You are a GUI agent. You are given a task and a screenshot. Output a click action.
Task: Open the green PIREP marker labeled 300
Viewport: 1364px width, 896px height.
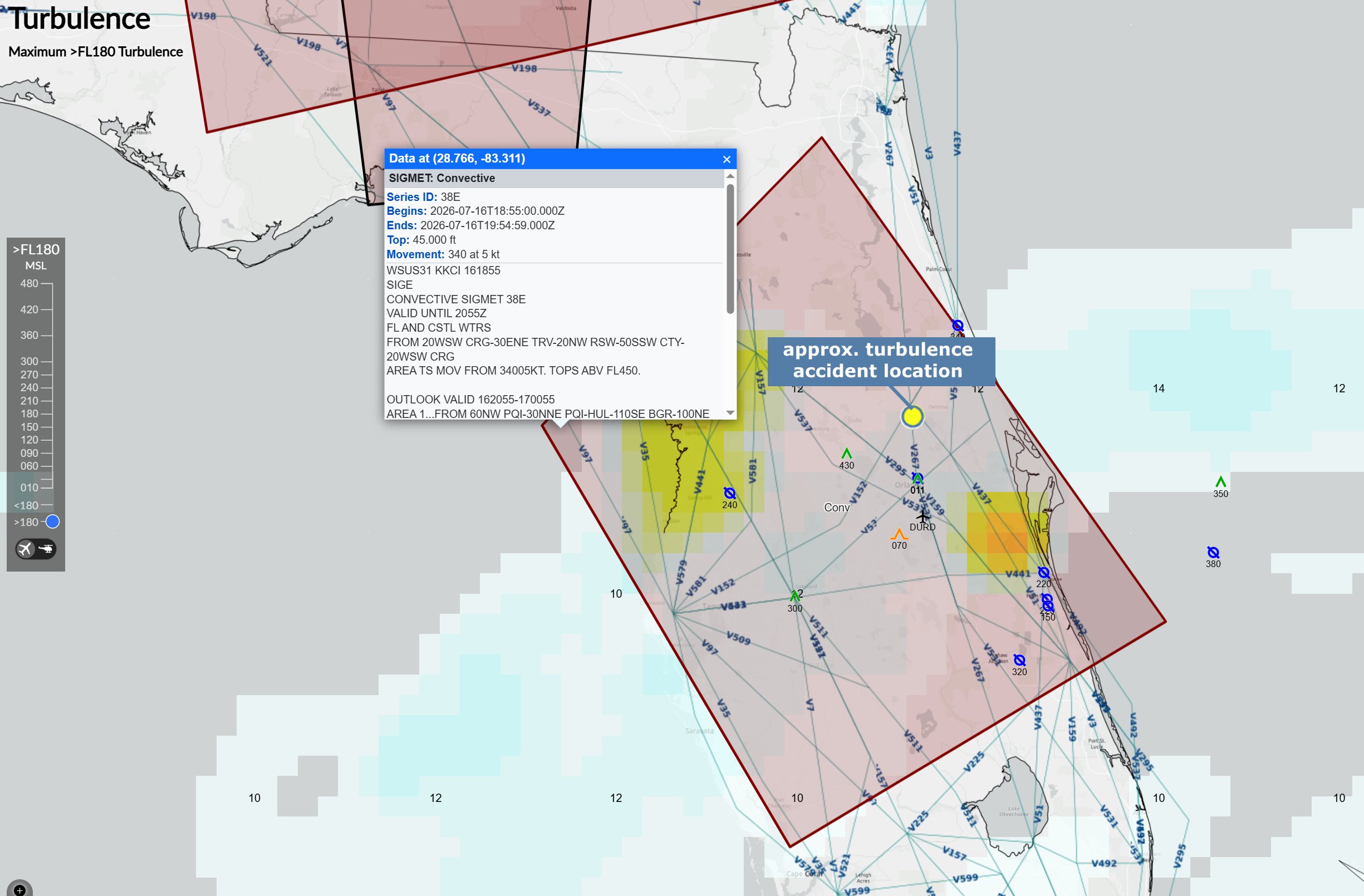point(795,597)
